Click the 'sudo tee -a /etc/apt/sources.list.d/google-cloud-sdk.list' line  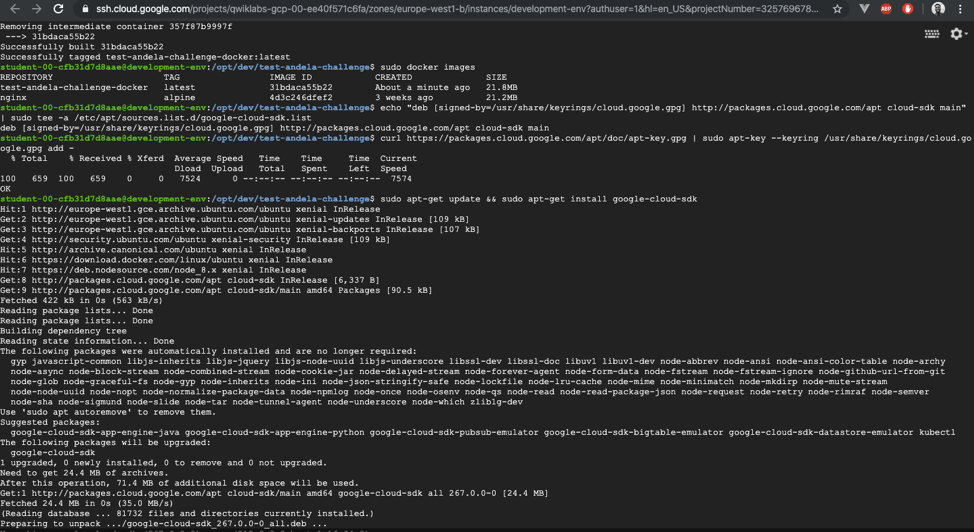(156, 118)
